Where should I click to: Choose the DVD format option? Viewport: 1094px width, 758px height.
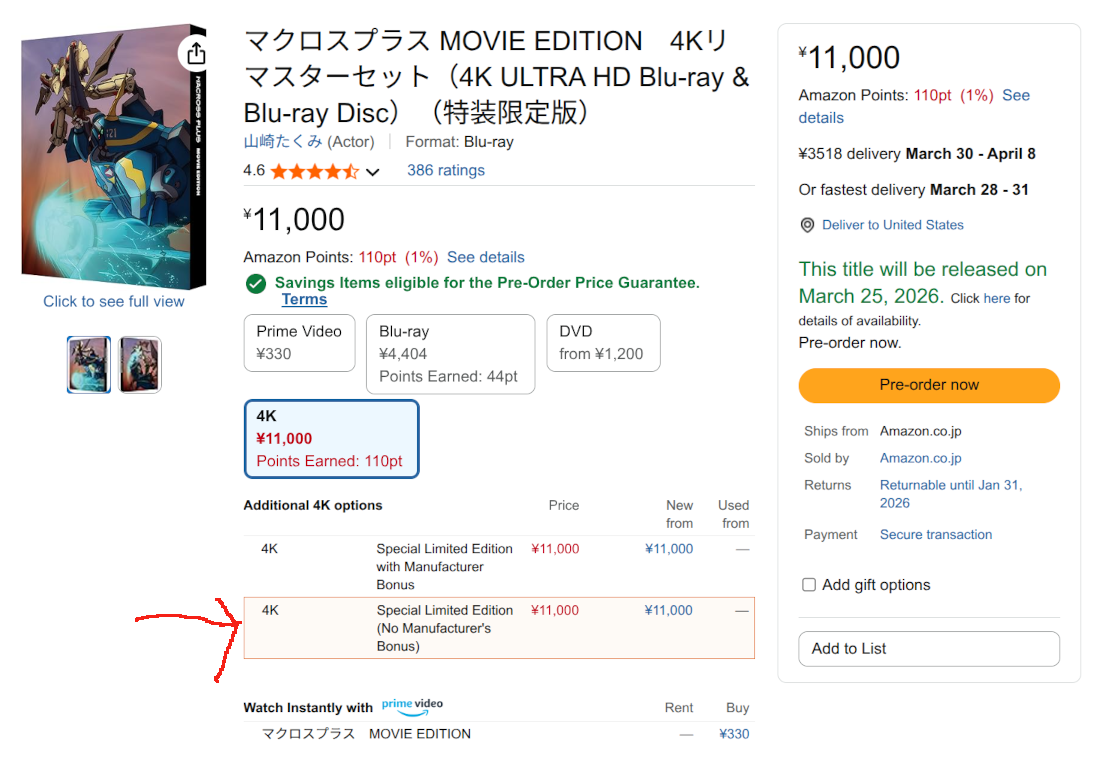point(602,343)
